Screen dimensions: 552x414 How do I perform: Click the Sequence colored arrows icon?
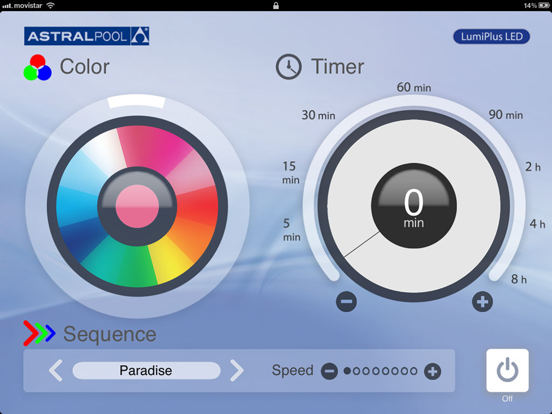pyautogui.click(x=39, y=333)
